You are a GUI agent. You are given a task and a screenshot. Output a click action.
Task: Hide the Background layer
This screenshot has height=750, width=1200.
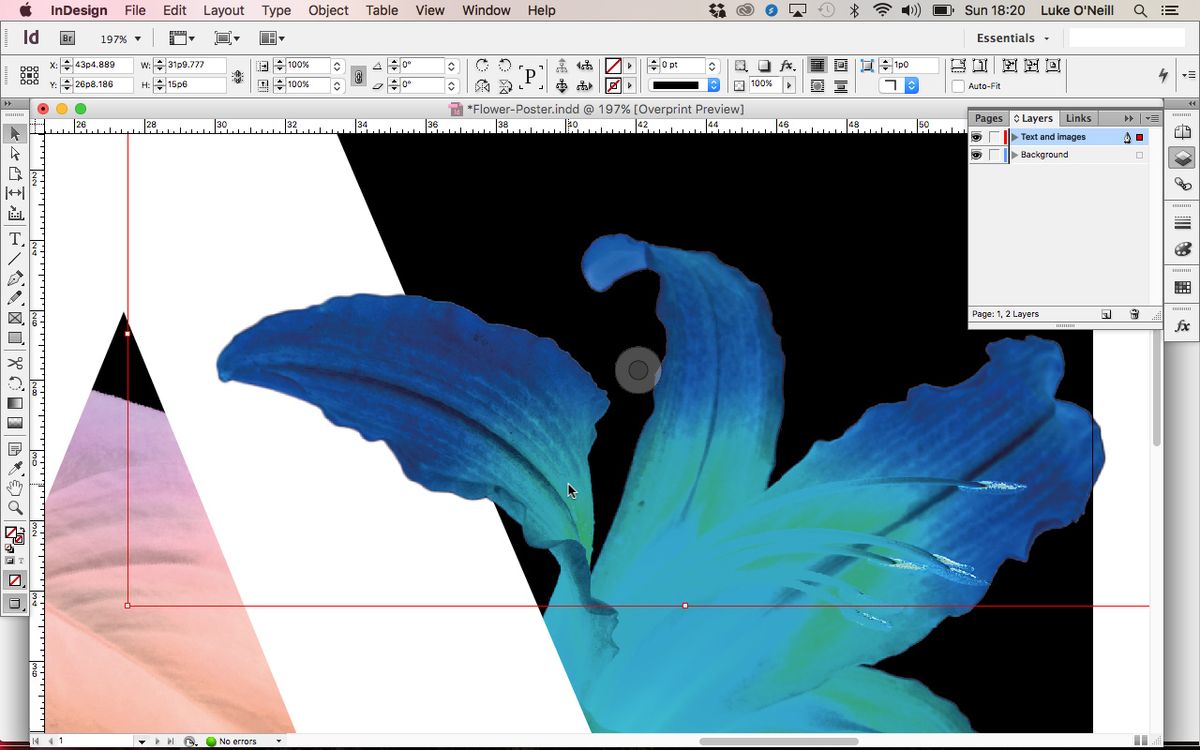pyautogui.click(x=977, y=155)
